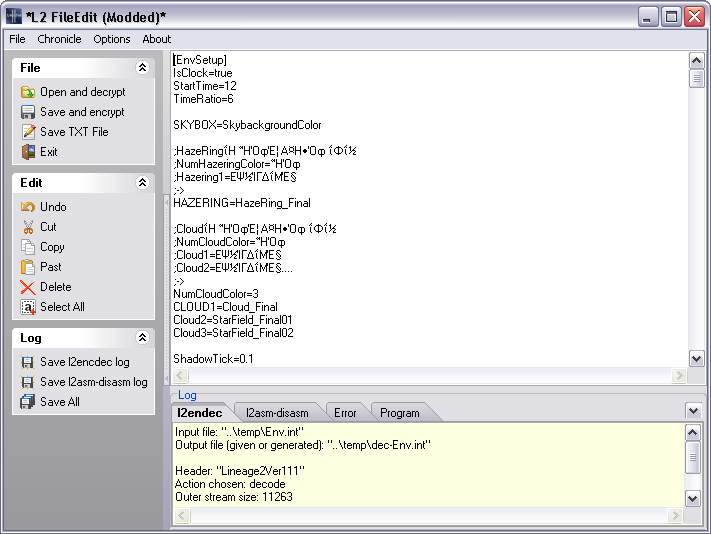
Task: Open the Chronicle menu
Action: coord(60,39)
